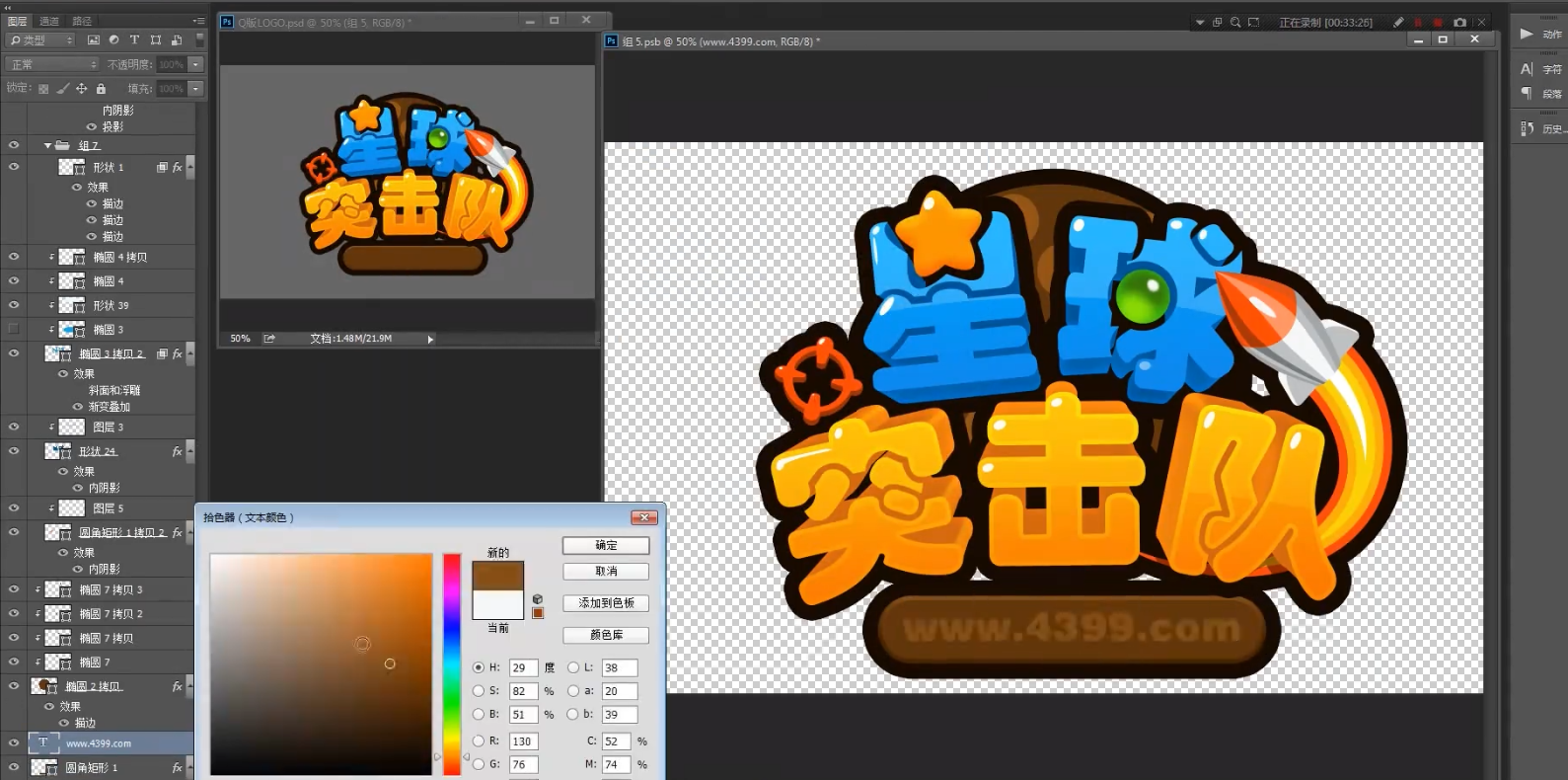
Task: Collapse effects arrow on 椭圆 2 拷贝 layer
Action: click(x=189, y=686)
